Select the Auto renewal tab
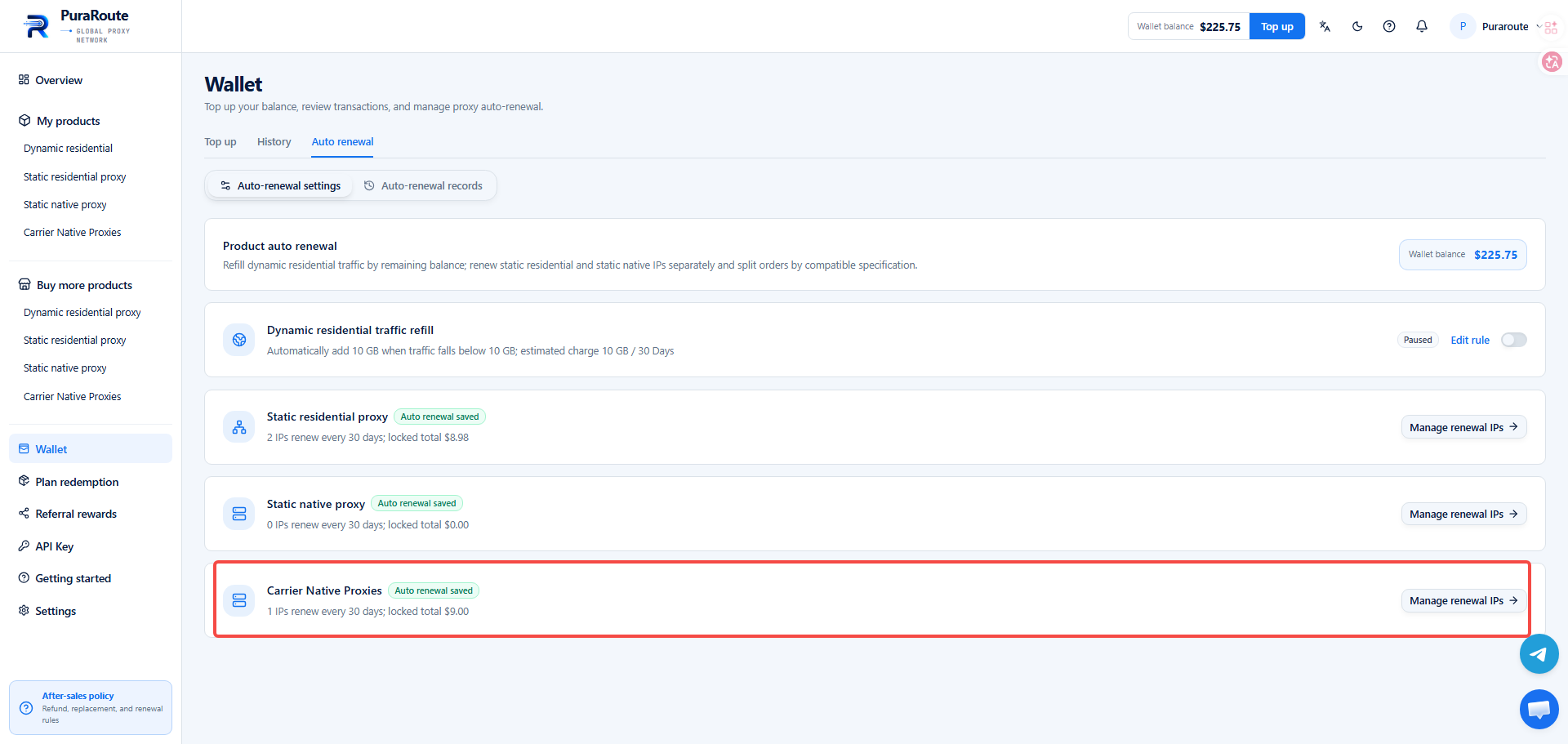The image size is (1568, 744). tap(342, 142)
